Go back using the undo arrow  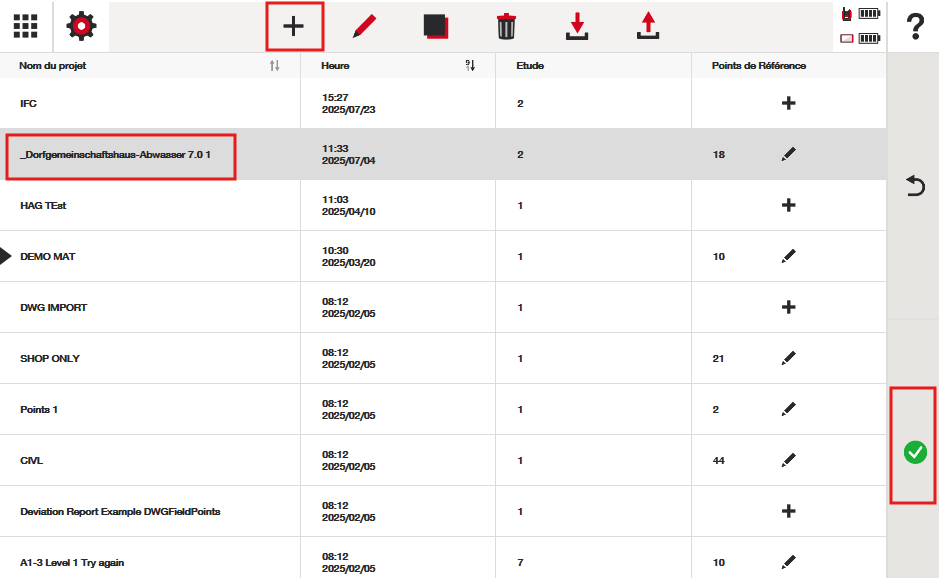914,186
